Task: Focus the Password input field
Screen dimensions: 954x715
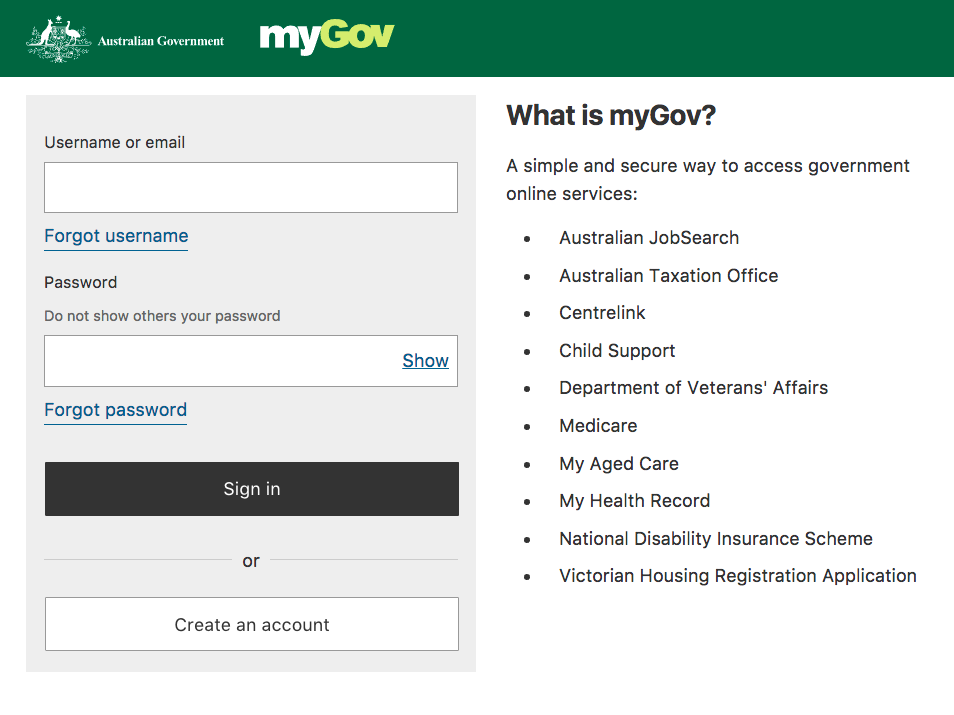Action: (x=251, y=361)
